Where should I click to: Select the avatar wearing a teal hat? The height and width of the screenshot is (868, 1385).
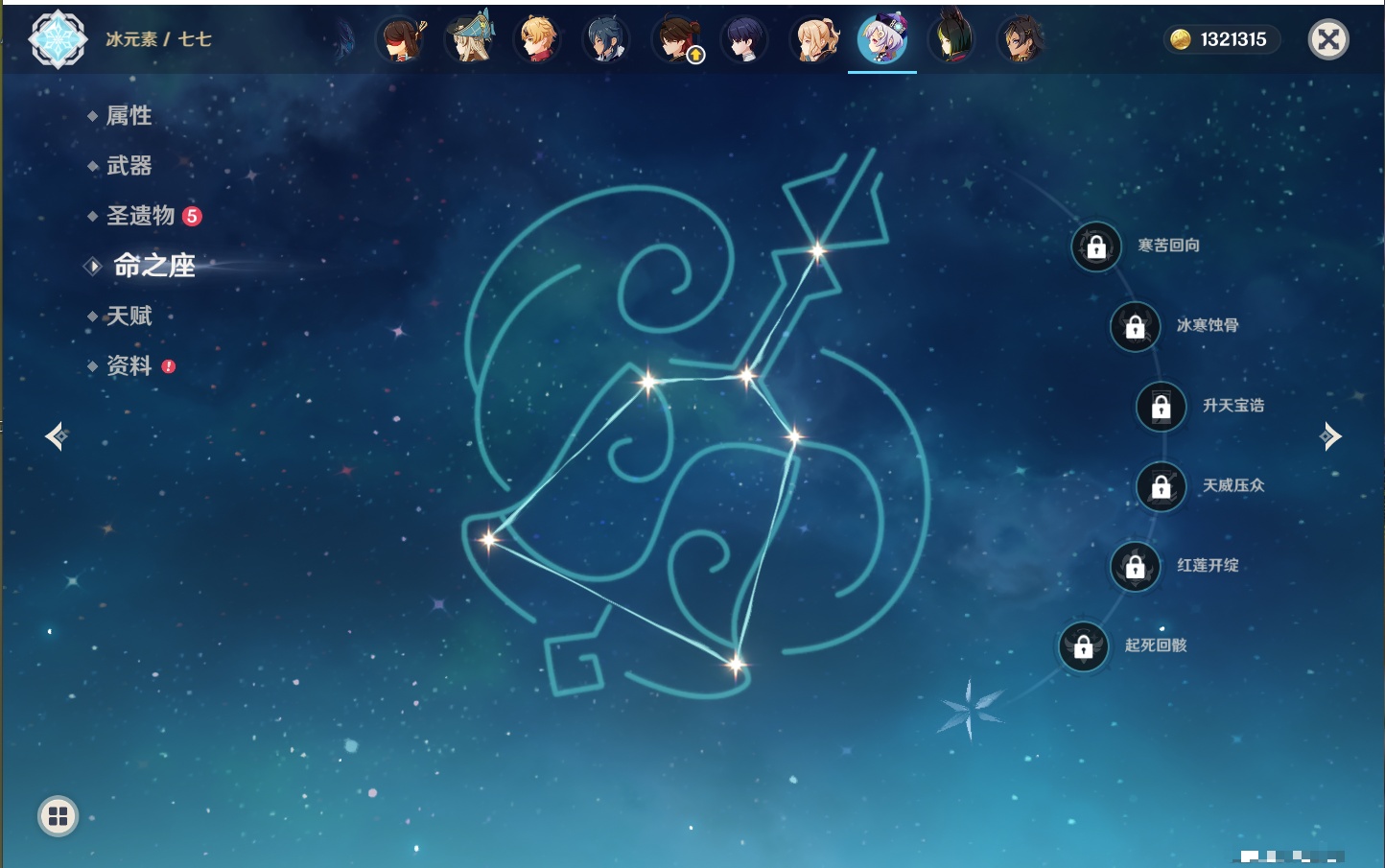pos(470,39)
